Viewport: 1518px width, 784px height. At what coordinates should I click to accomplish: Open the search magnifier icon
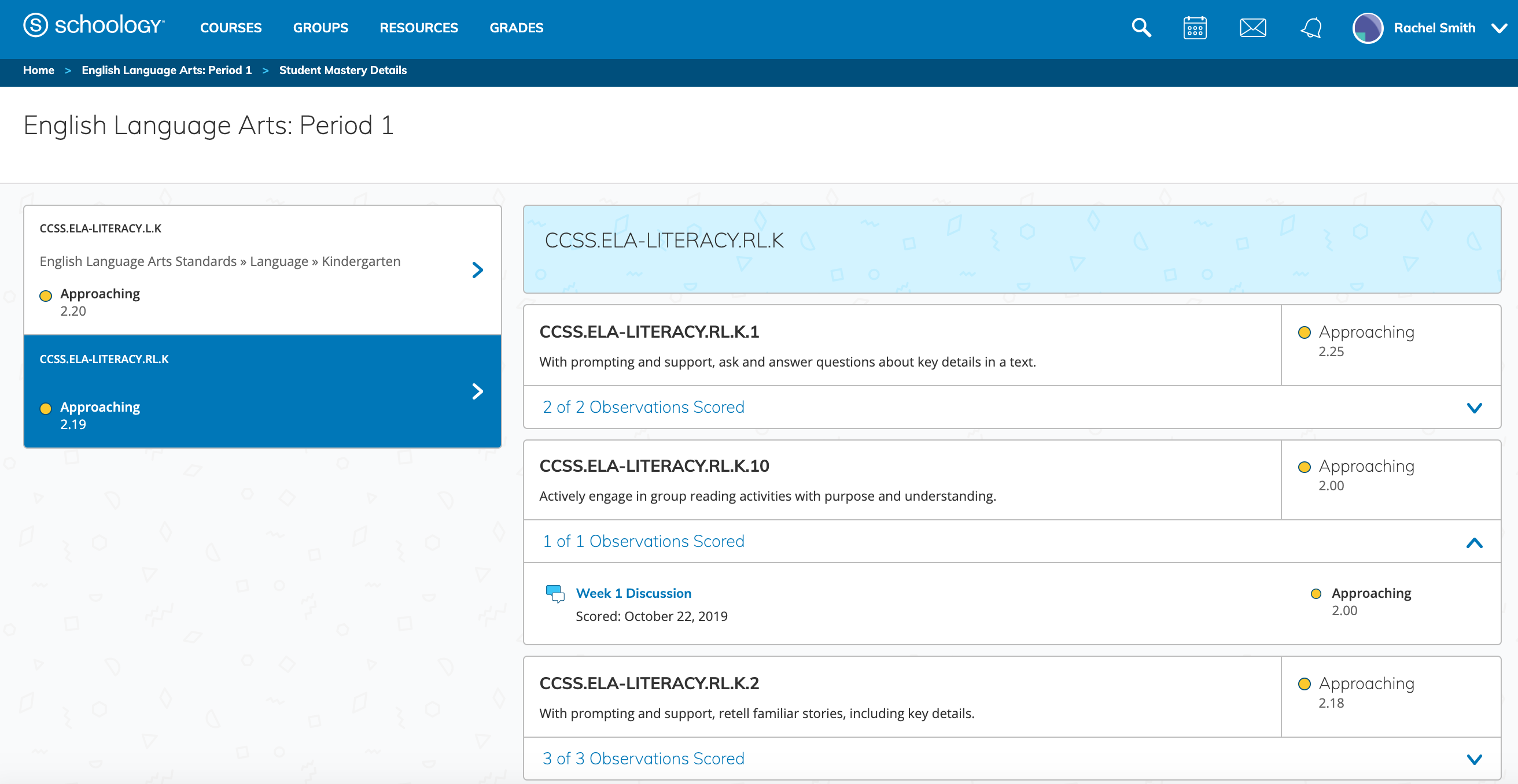(1141, 28)
